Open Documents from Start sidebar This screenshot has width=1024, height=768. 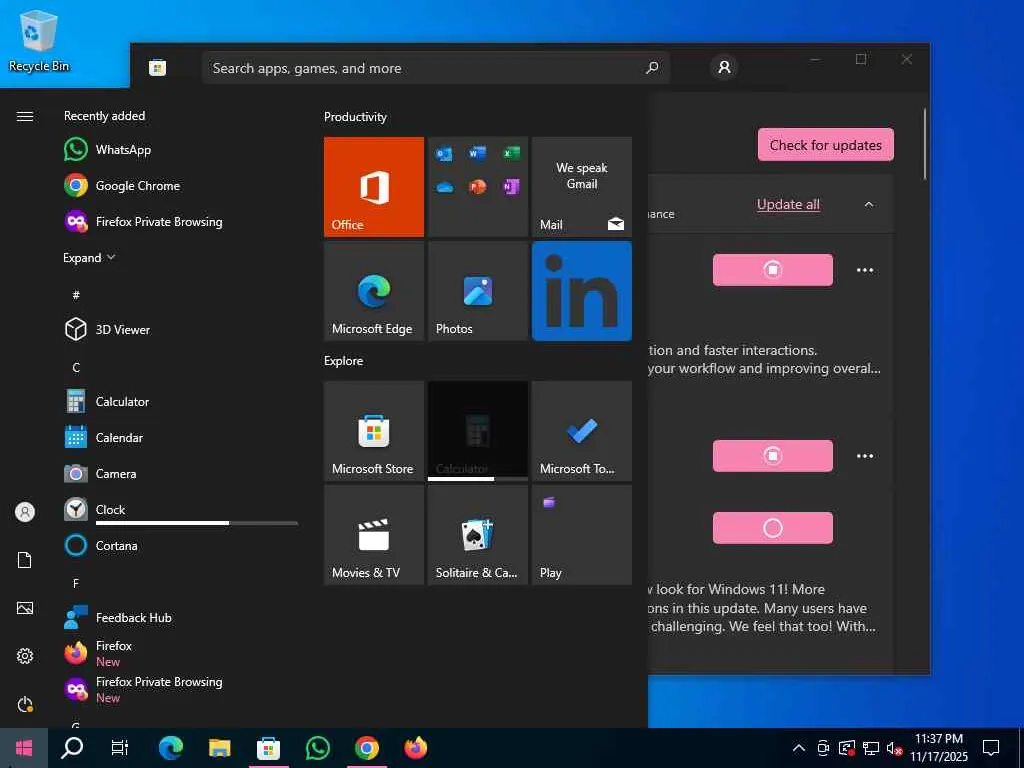pos(25,560)
